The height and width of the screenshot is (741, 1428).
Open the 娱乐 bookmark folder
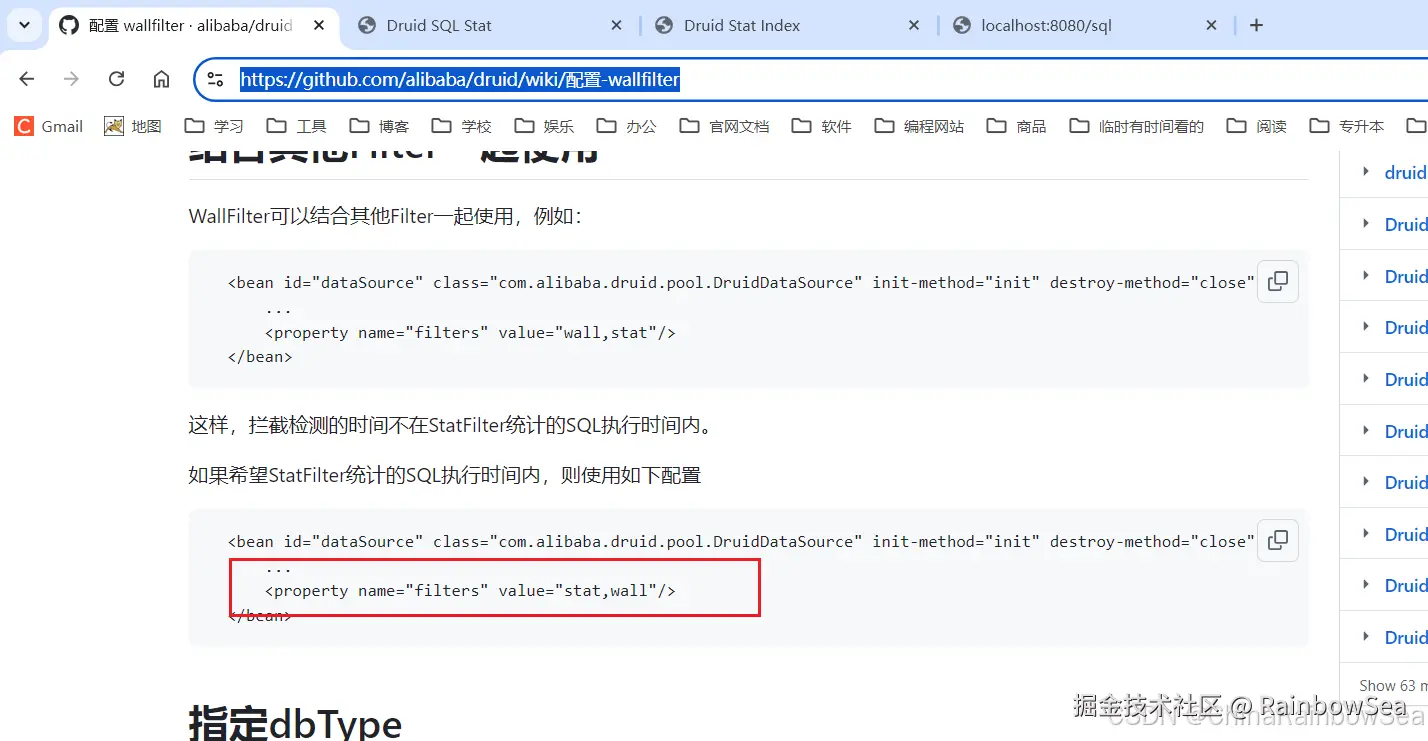coord(545,126)
